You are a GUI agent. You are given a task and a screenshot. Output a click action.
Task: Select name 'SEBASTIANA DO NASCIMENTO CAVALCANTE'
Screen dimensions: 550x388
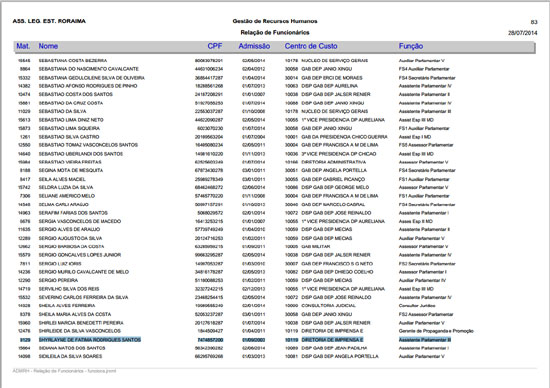click(x=89, y=69)
